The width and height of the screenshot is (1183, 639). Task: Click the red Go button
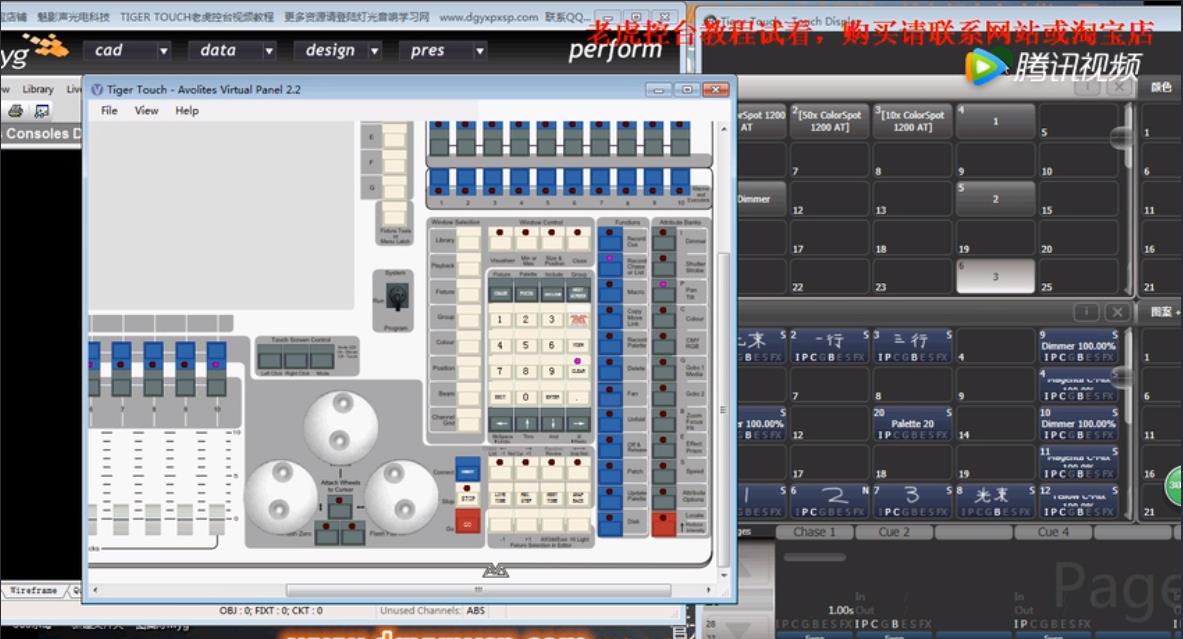click(x=468, y=522)
